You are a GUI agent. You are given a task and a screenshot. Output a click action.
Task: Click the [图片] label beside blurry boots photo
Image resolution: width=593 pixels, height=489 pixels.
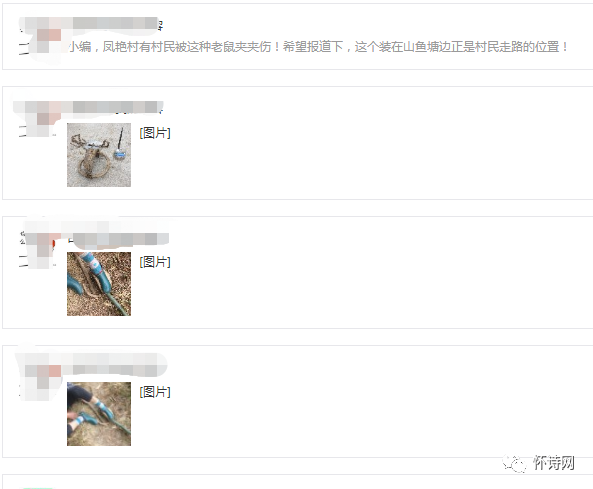coord(155,392)
